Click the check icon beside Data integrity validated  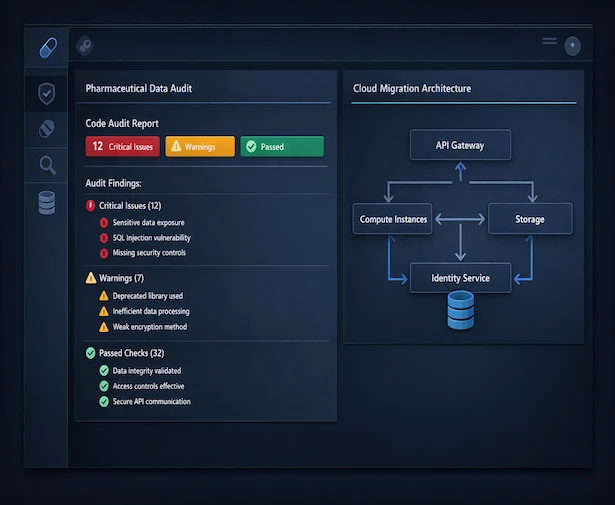pos(104,371)
